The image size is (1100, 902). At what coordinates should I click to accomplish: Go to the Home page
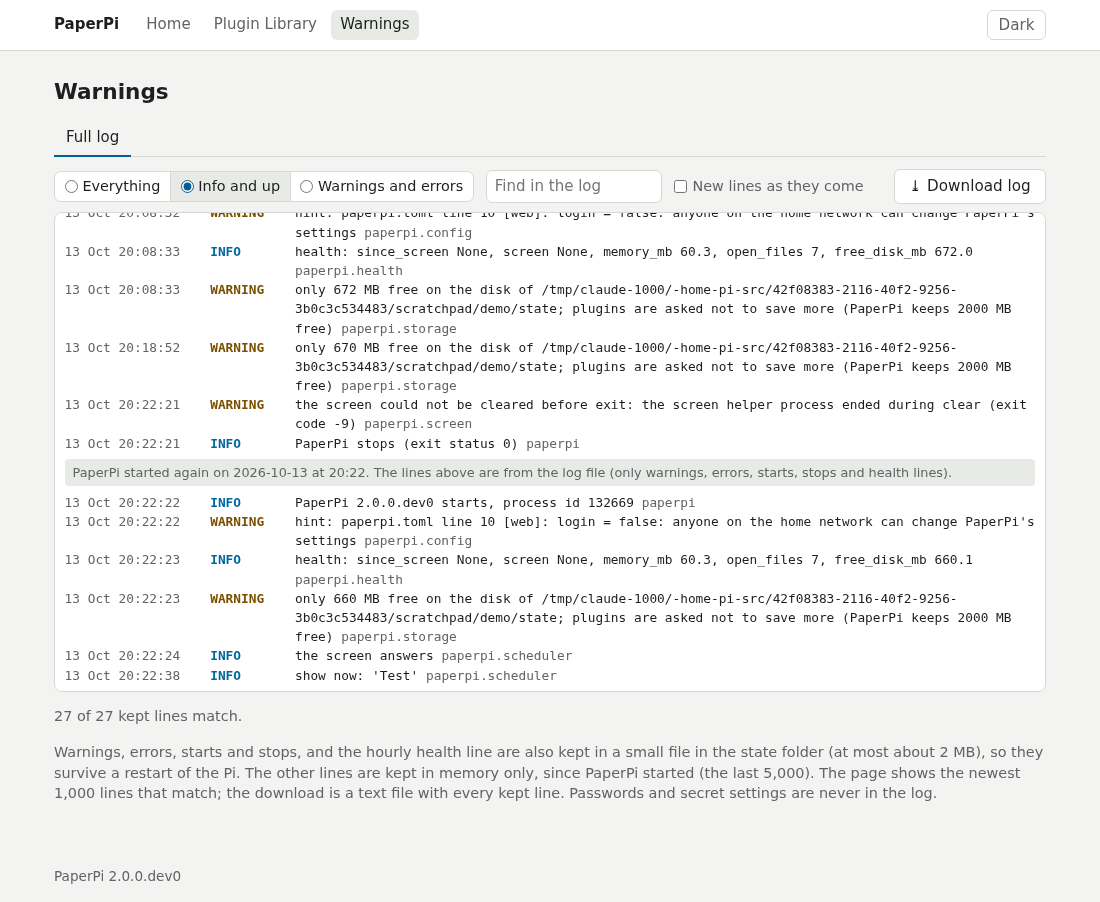168,24
